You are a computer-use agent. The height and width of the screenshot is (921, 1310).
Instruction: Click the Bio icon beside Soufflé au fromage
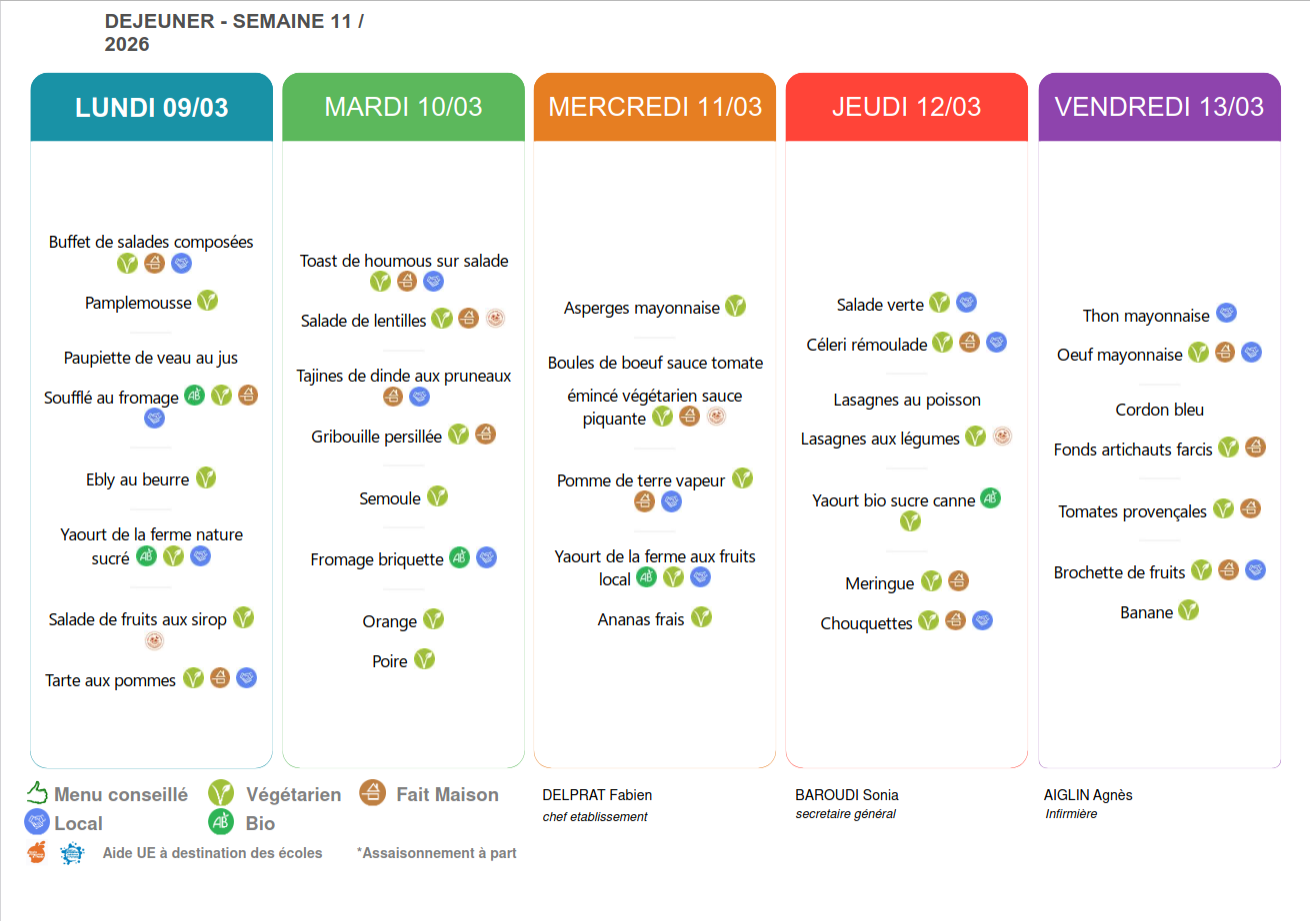tap(195, 396)
